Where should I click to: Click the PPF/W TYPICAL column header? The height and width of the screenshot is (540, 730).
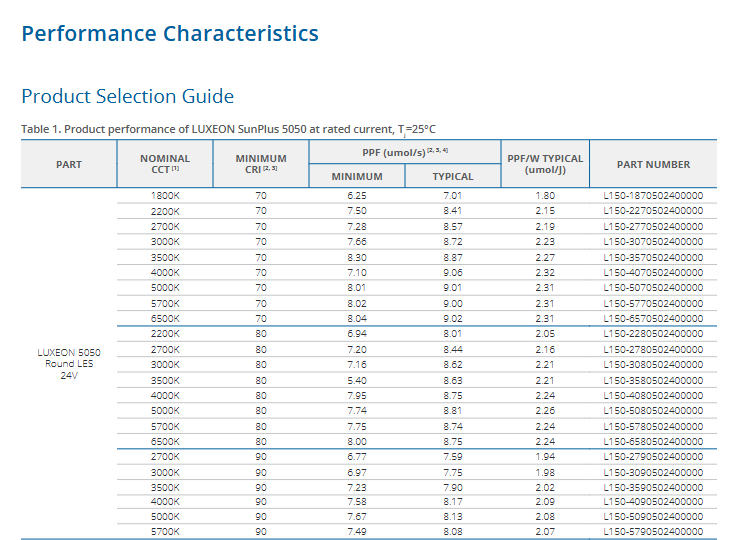click(545, 164)
